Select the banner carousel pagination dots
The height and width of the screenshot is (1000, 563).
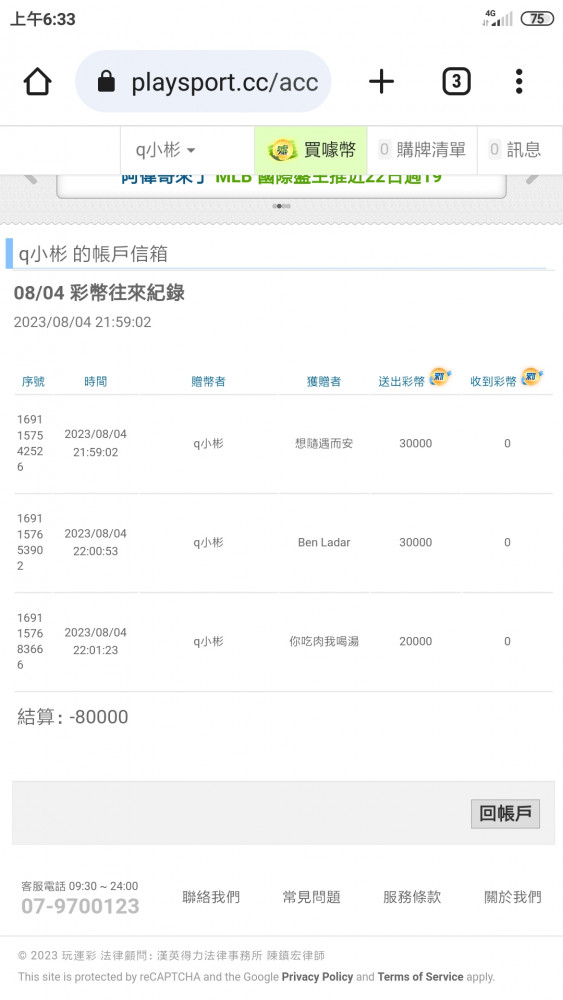[x=281, y=206]
